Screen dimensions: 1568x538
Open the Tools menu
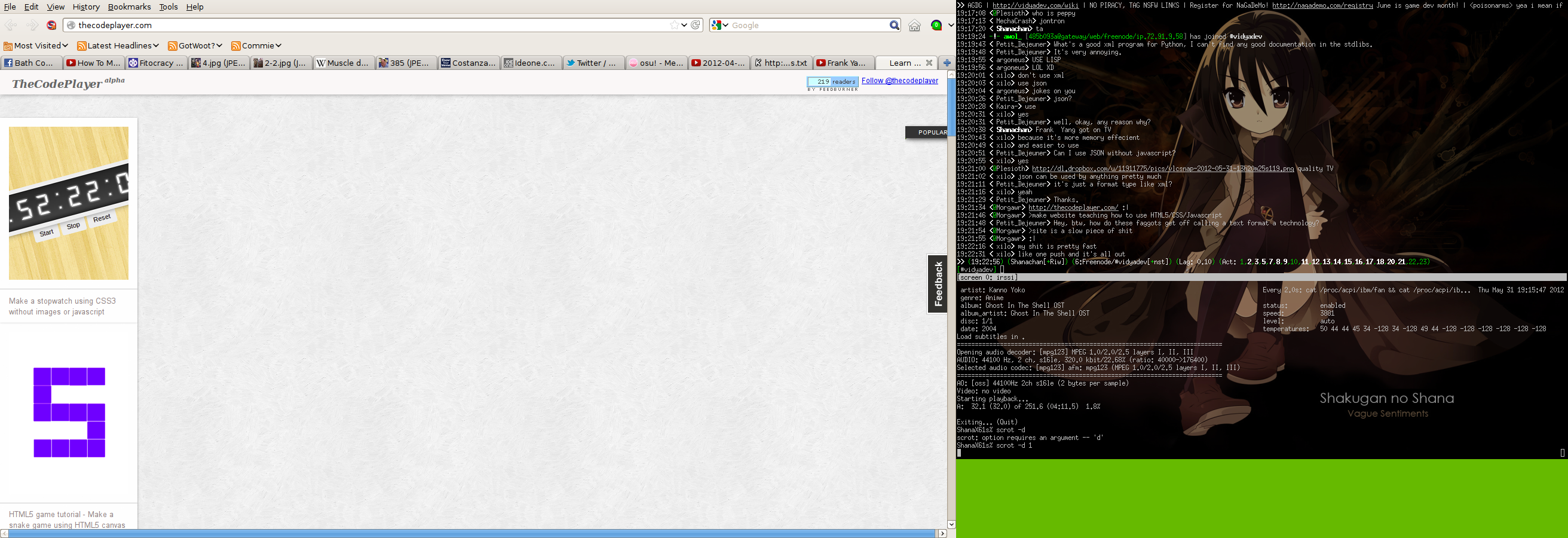168,7
